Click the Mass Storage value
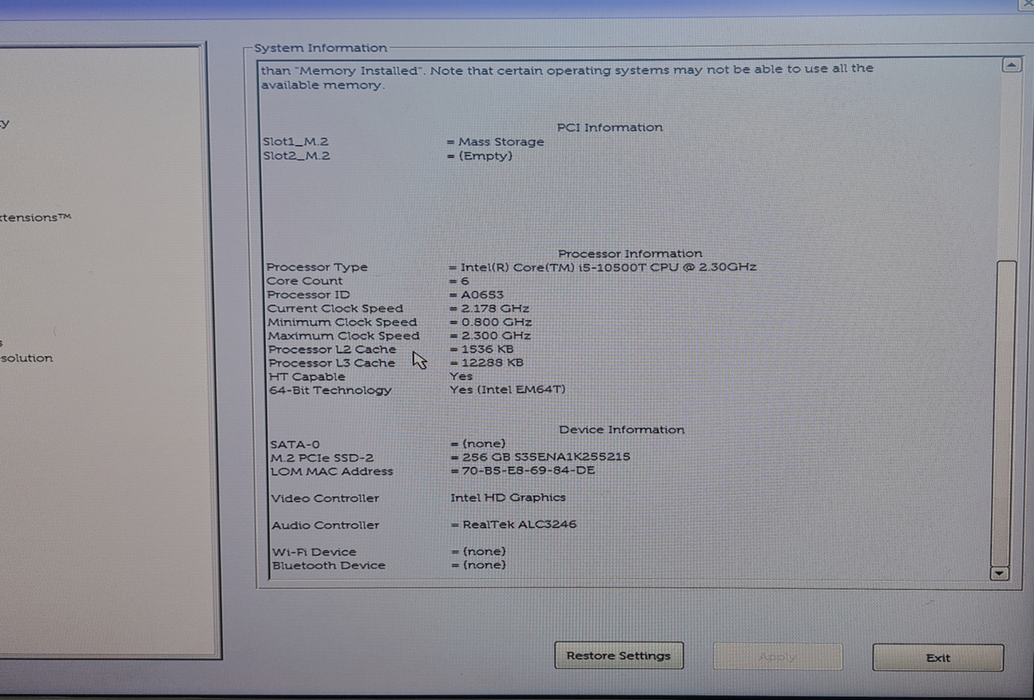 coord(501,142)
